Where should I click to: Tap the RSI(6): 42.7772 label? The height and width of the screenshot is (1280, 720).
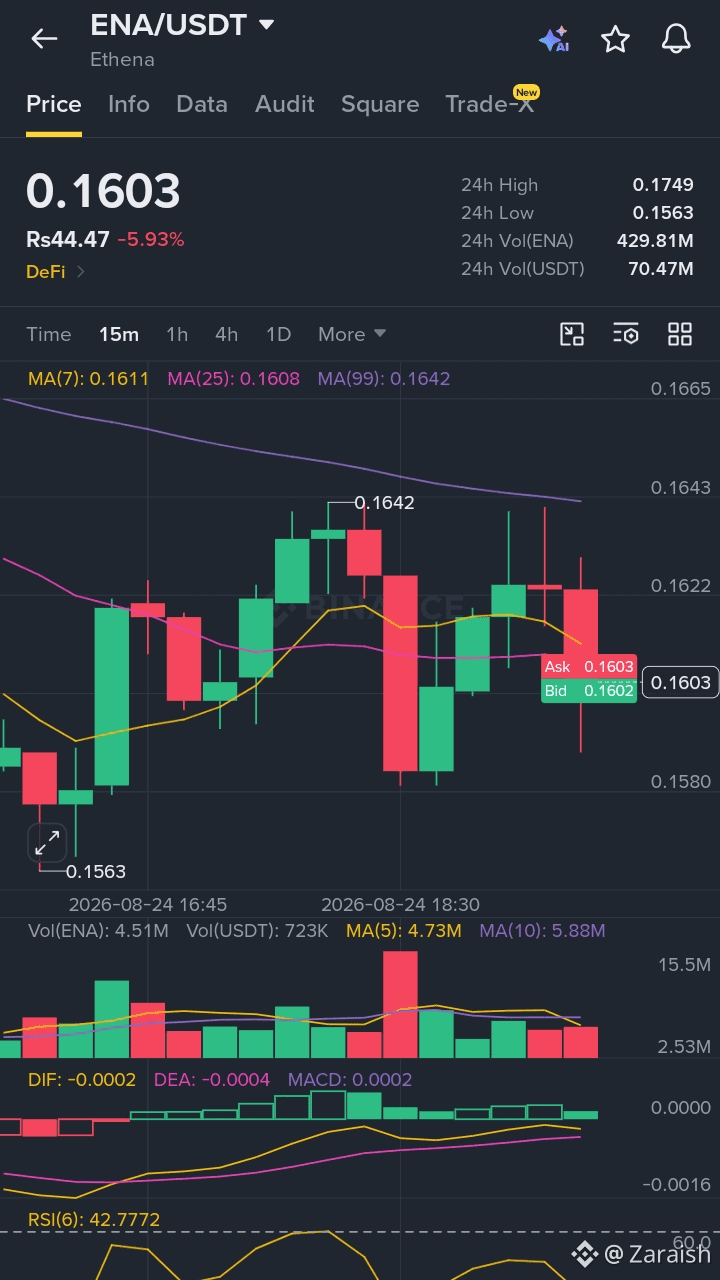(x=94, y=1220)
